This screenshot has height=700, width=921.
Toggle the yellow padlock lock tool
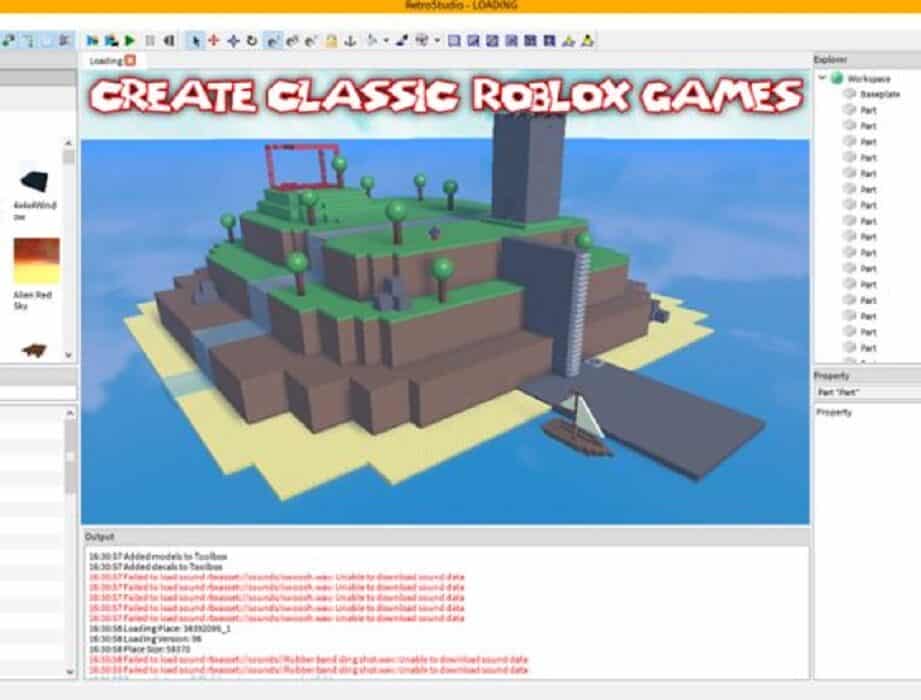coord(331,41)
